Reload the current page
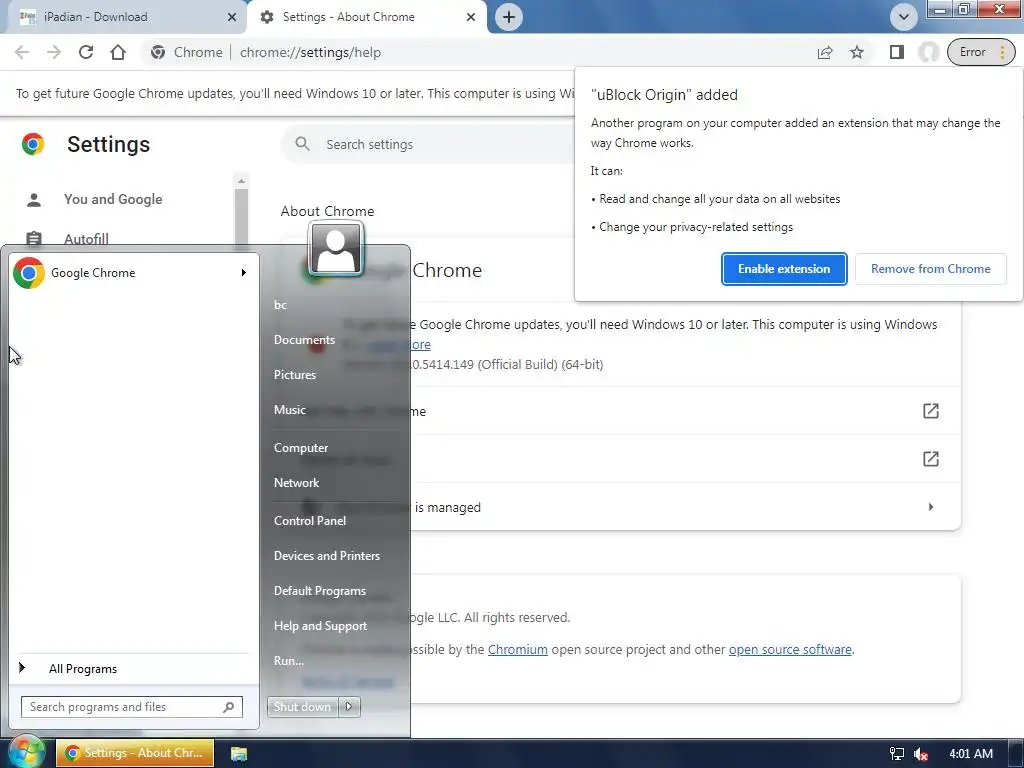The image size is (1024, 768). pyautogui.click(x=86, y=52)
